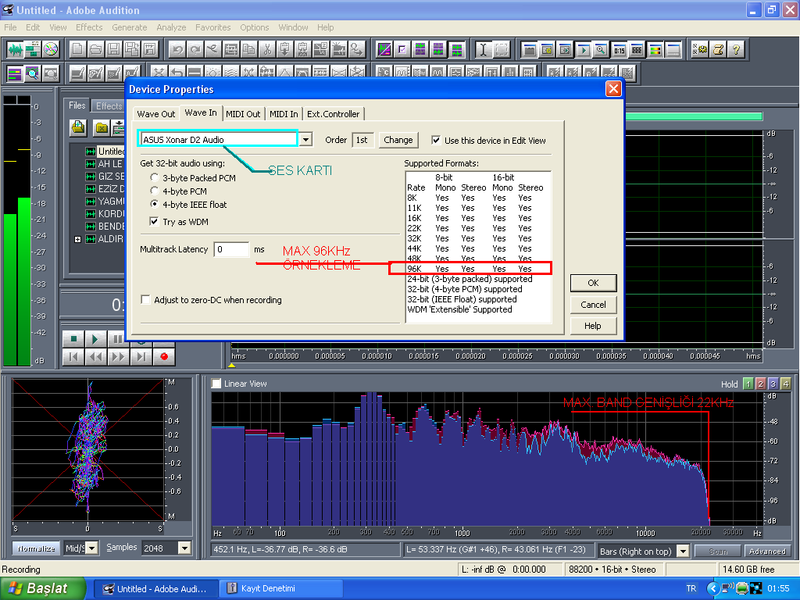The height and width of the screenshot is (600, 800).
Task: Toggle 'Use this device in Edit View'
Action: pyautogui.click(x=436, y=140)
